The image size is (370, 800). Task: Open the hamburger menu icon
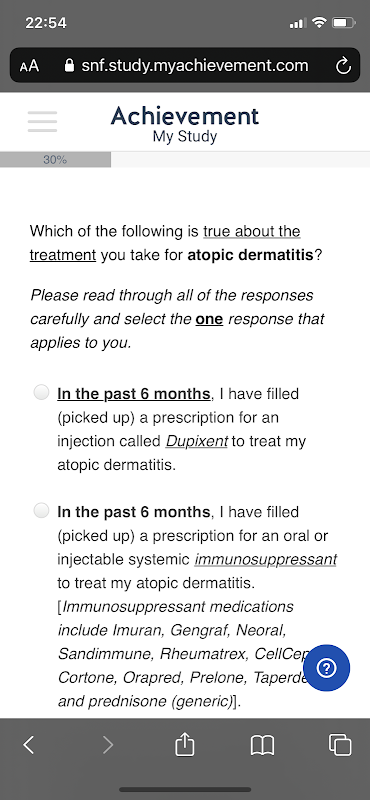[42, 122]
